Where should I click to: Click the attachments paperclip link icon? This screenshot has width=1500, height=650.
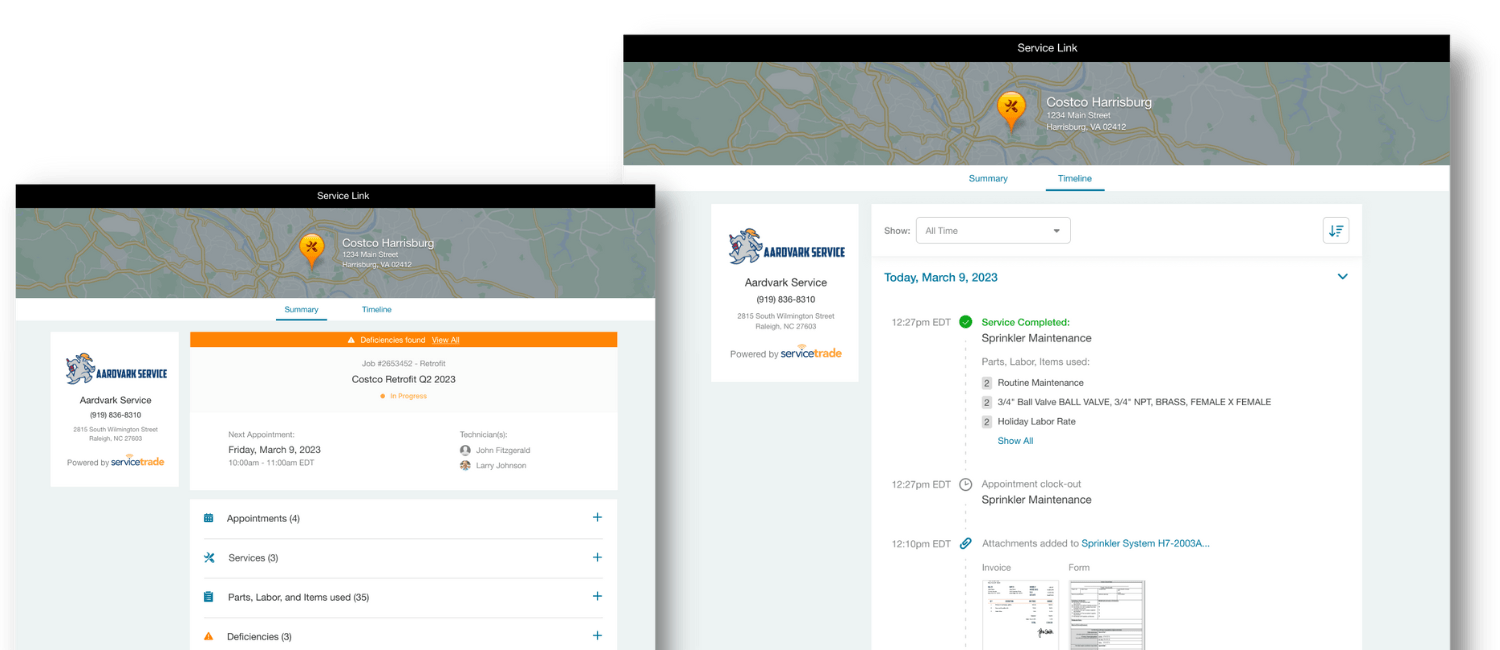click(965, 544)
